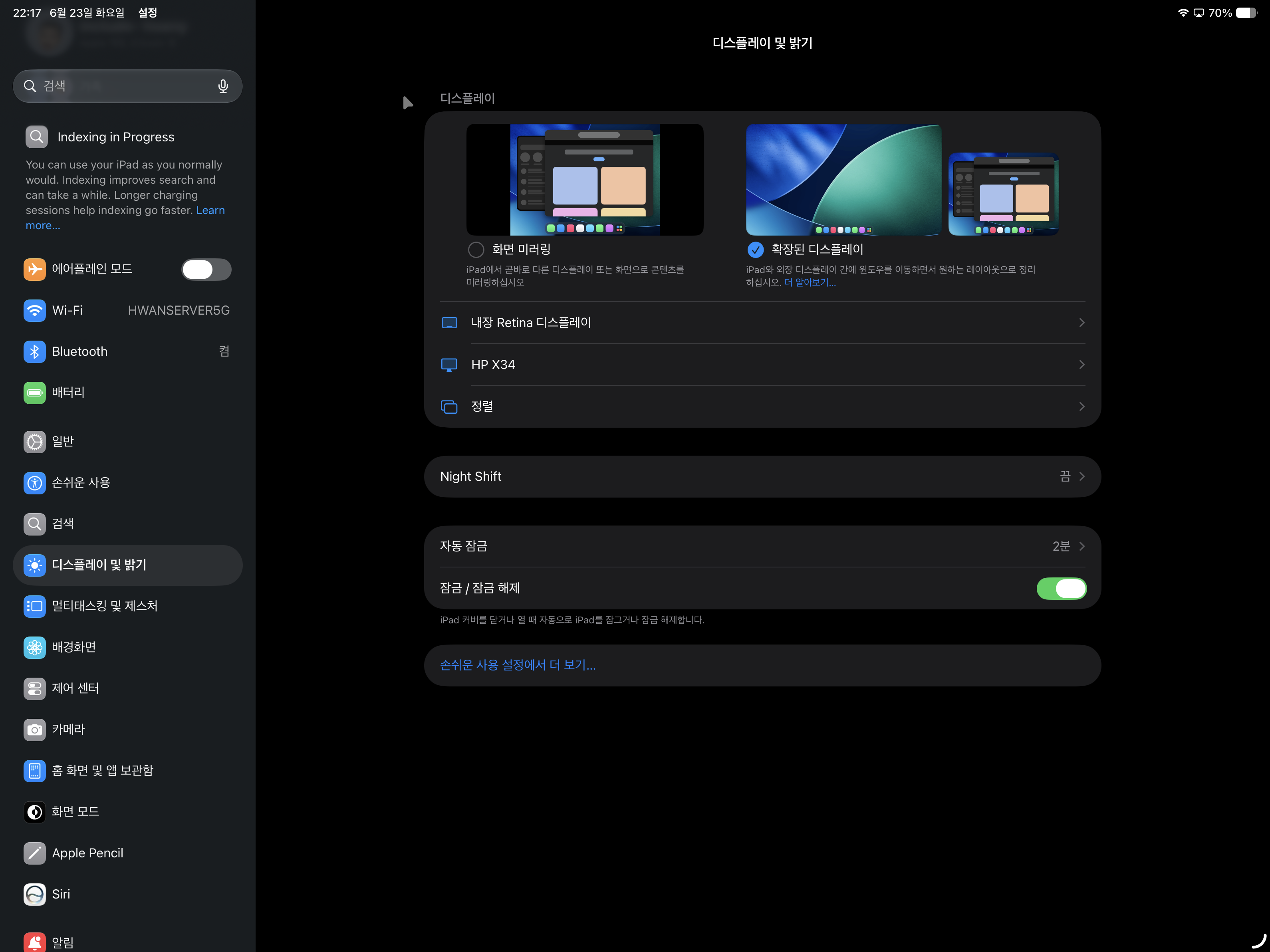Image resolution: width=1270 pixels, height=952 pixels.
Task: Click the battery indicator in status bar
Action: point(1246,13)
